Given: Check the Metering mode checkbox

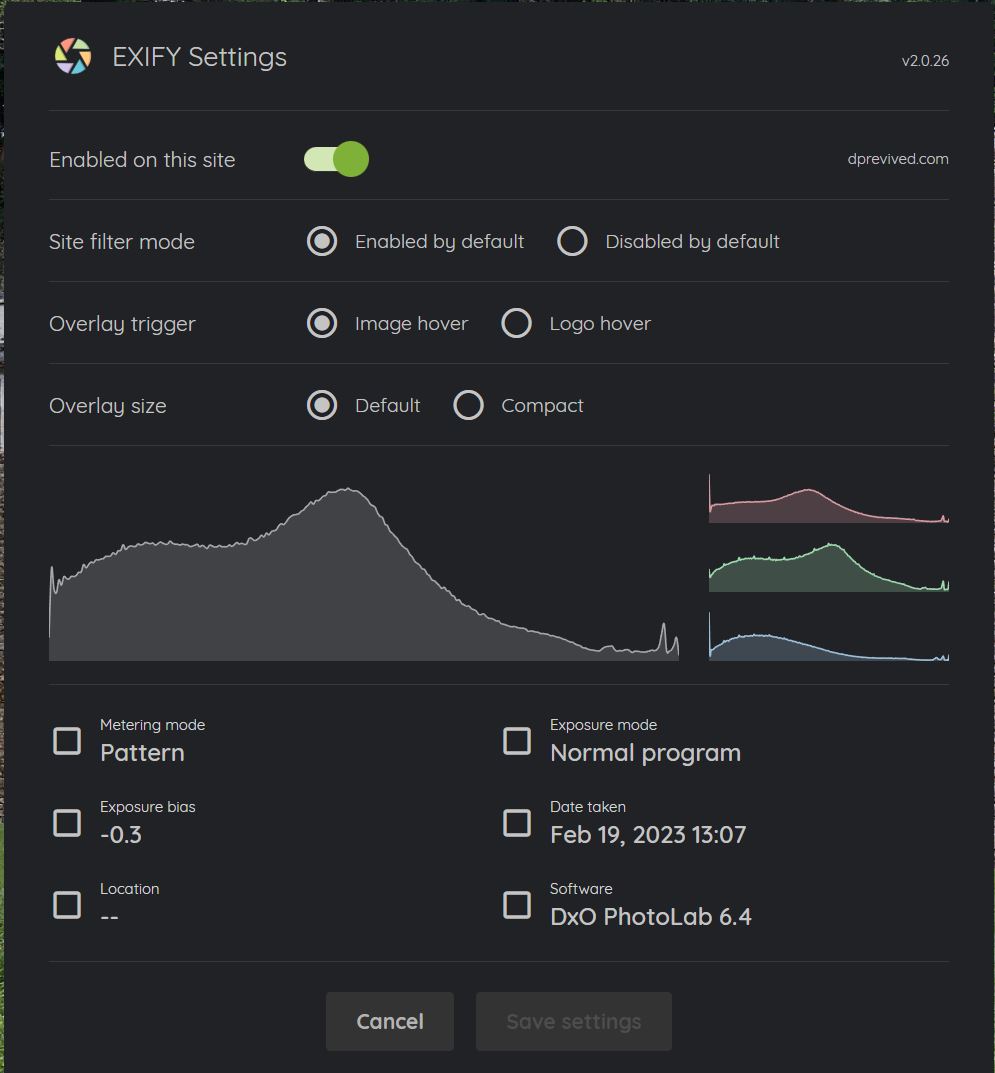Looking at the screenshot, I should (67, 741).
